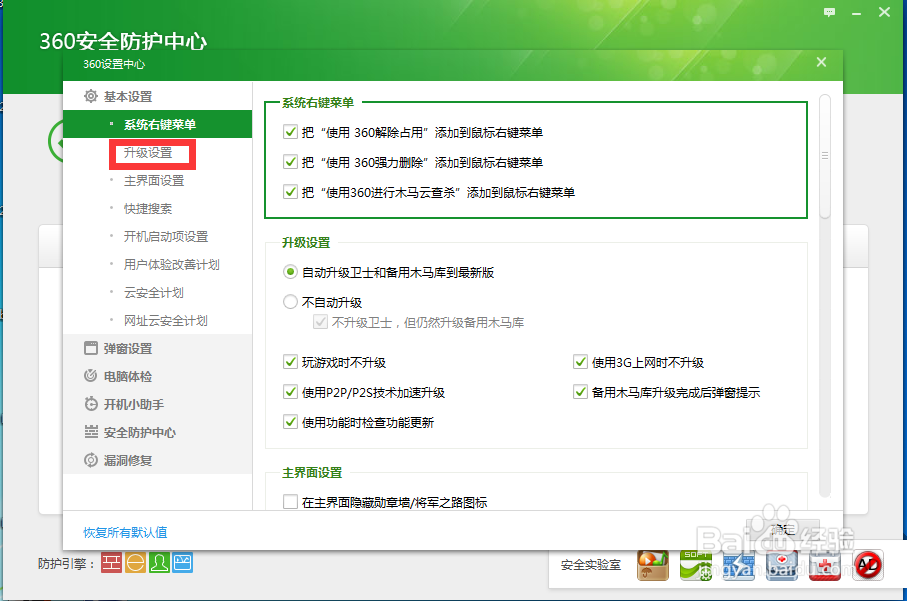Close the 360设置中心 dialog with X

821,62
